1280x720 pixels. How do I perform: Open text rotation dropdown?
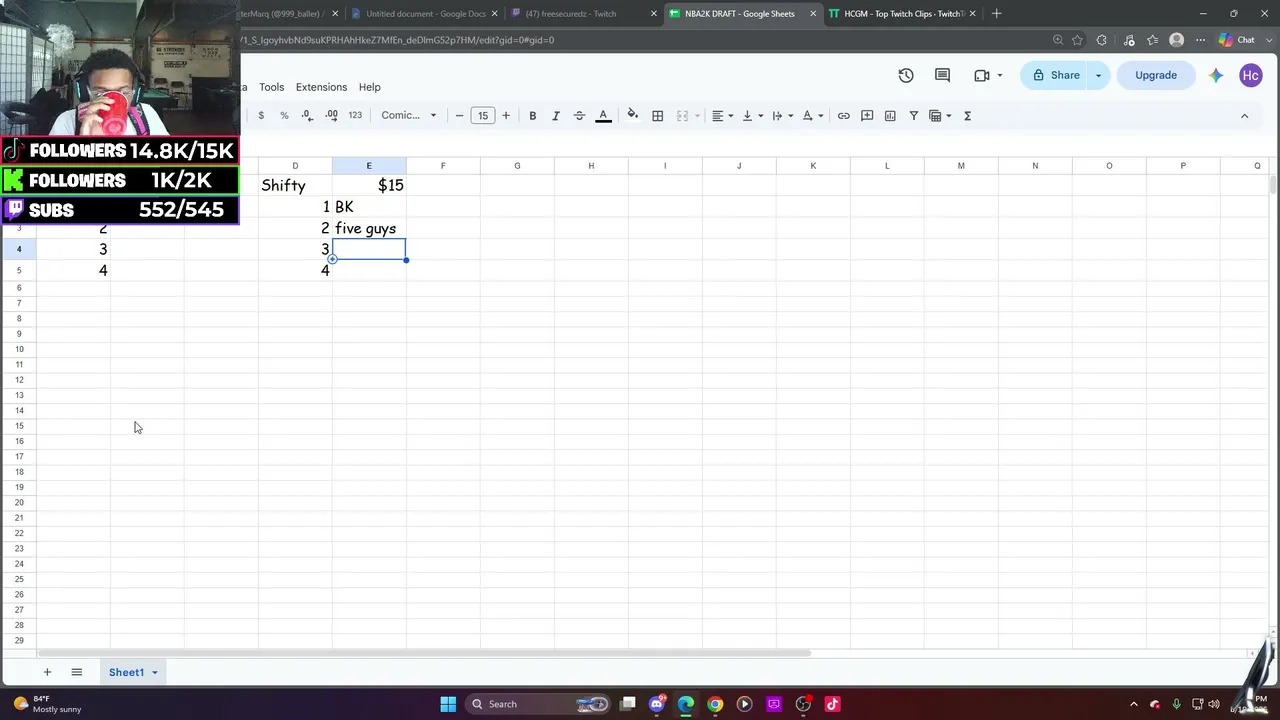point(813,116)
